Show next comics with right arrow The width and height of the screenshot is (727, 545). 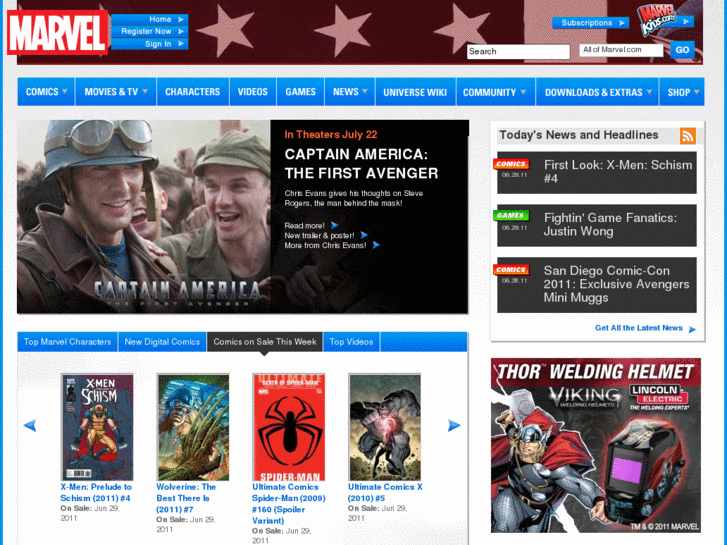454,425
